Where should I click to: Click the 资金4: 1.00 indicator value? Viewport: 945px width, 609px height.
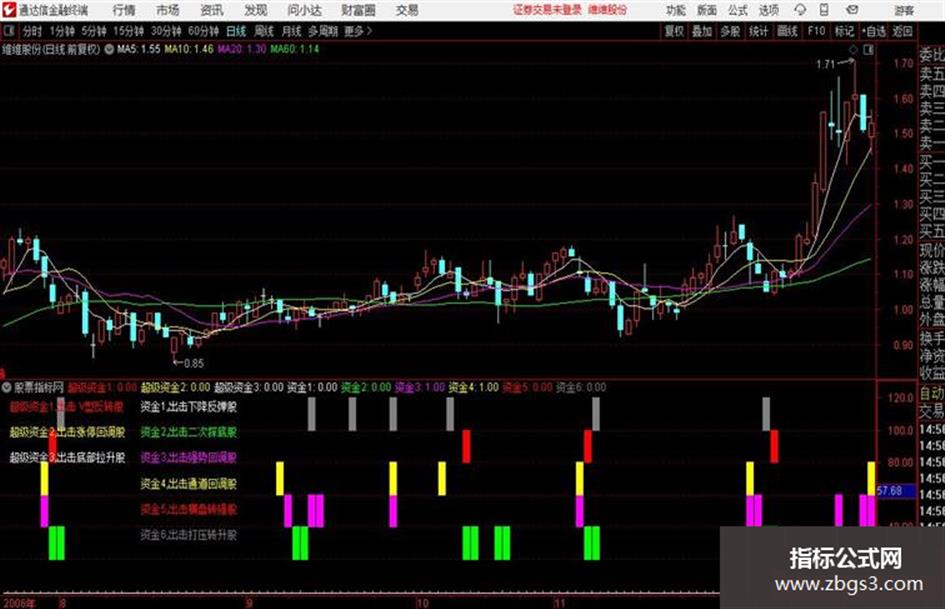[x=474, y=387]
